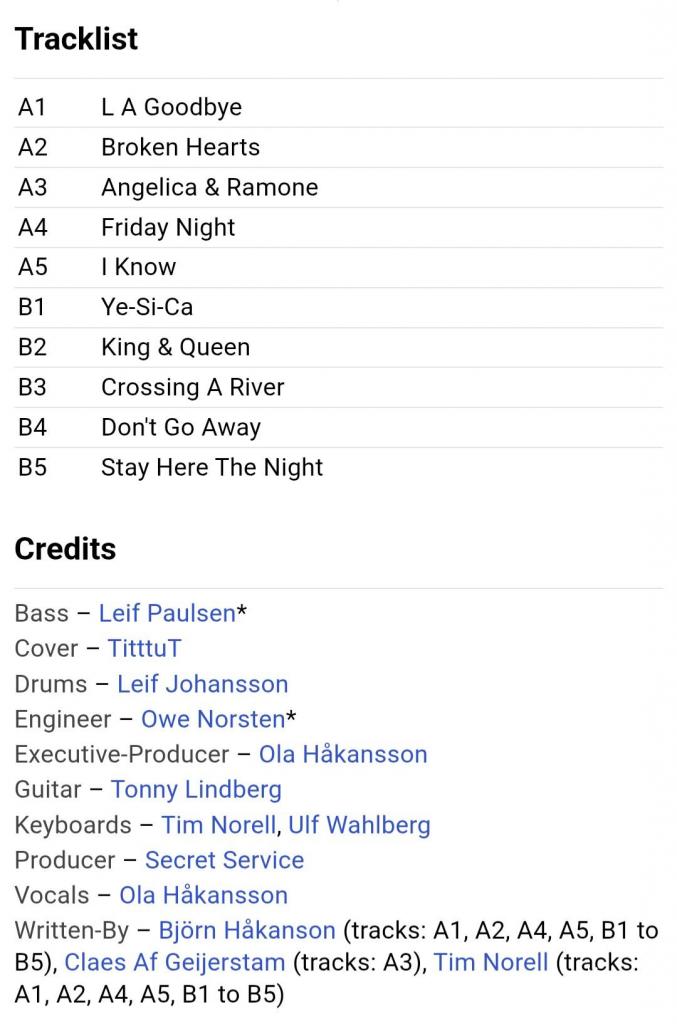Click the TitttuT cover credit link
677x1024 pixels.
click(145, 648)
